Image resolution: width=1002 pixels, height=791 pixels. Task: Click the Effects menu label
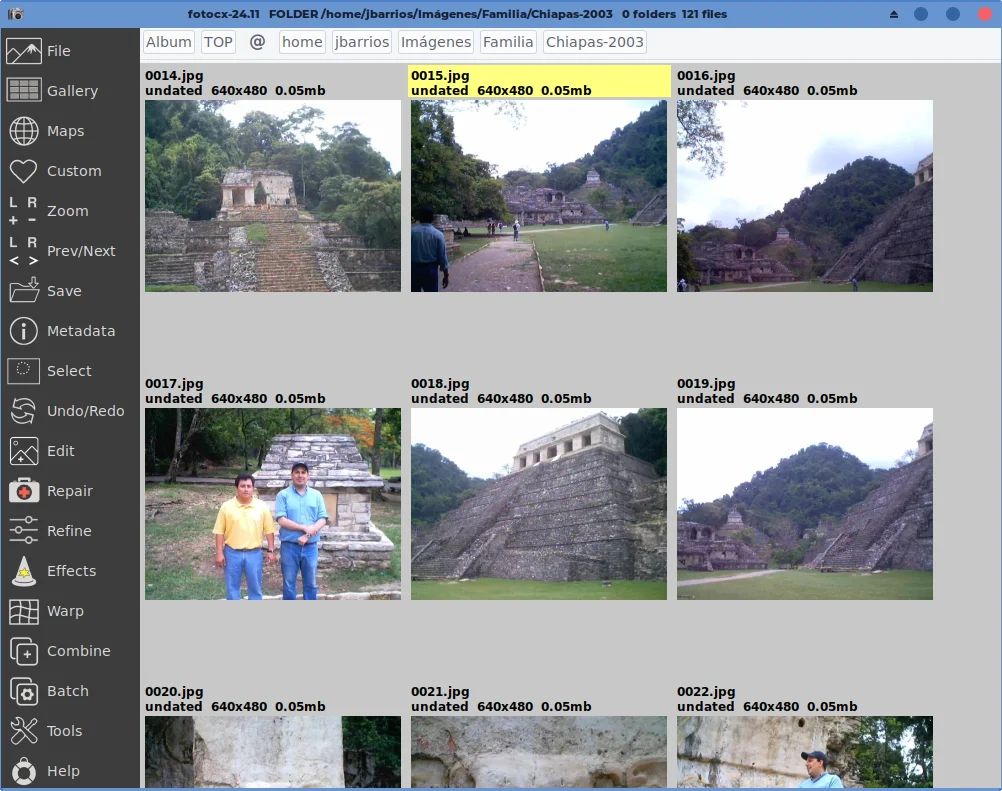pyautogui.click(x=72, y=571)
